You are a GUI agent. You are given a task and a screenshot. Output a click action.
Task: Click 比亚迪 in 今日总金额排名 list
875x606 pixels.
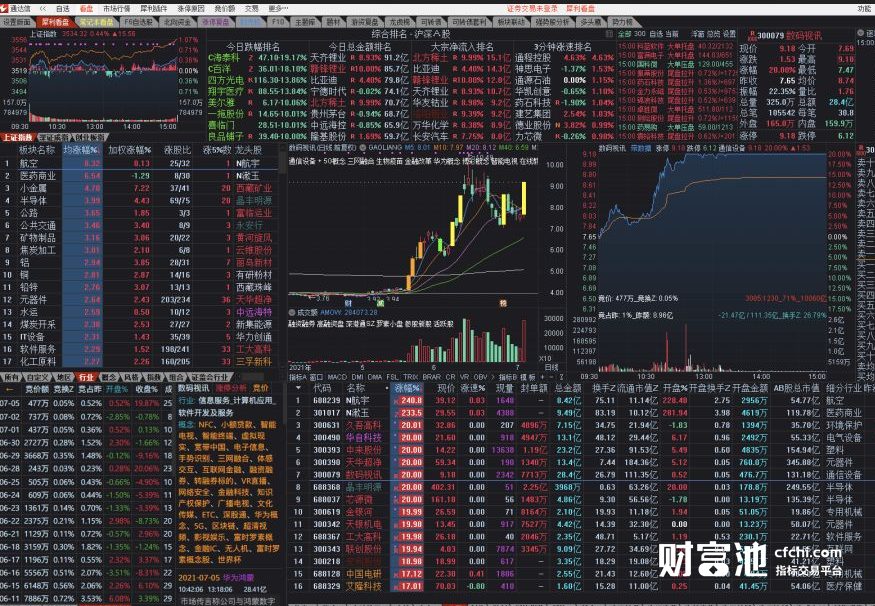coord(322,80)
